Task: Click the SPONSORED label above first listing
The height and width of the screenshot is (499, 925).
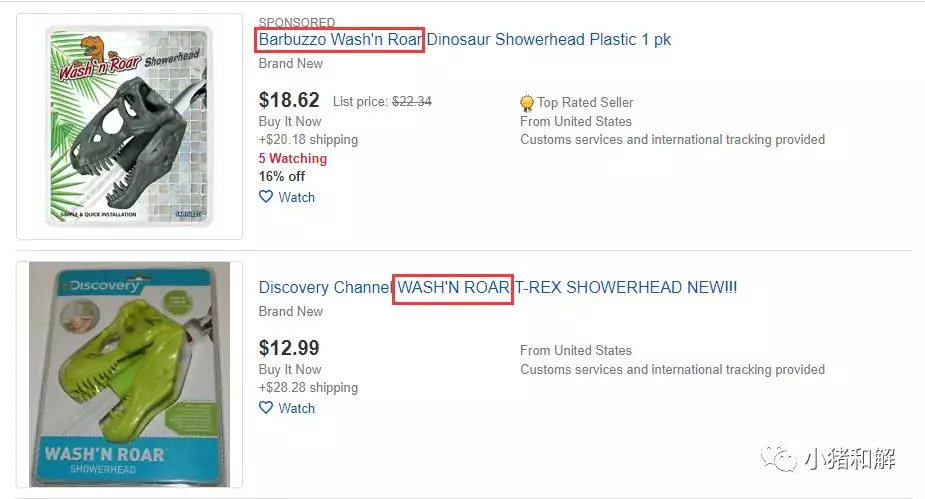Action: [297, 22]
